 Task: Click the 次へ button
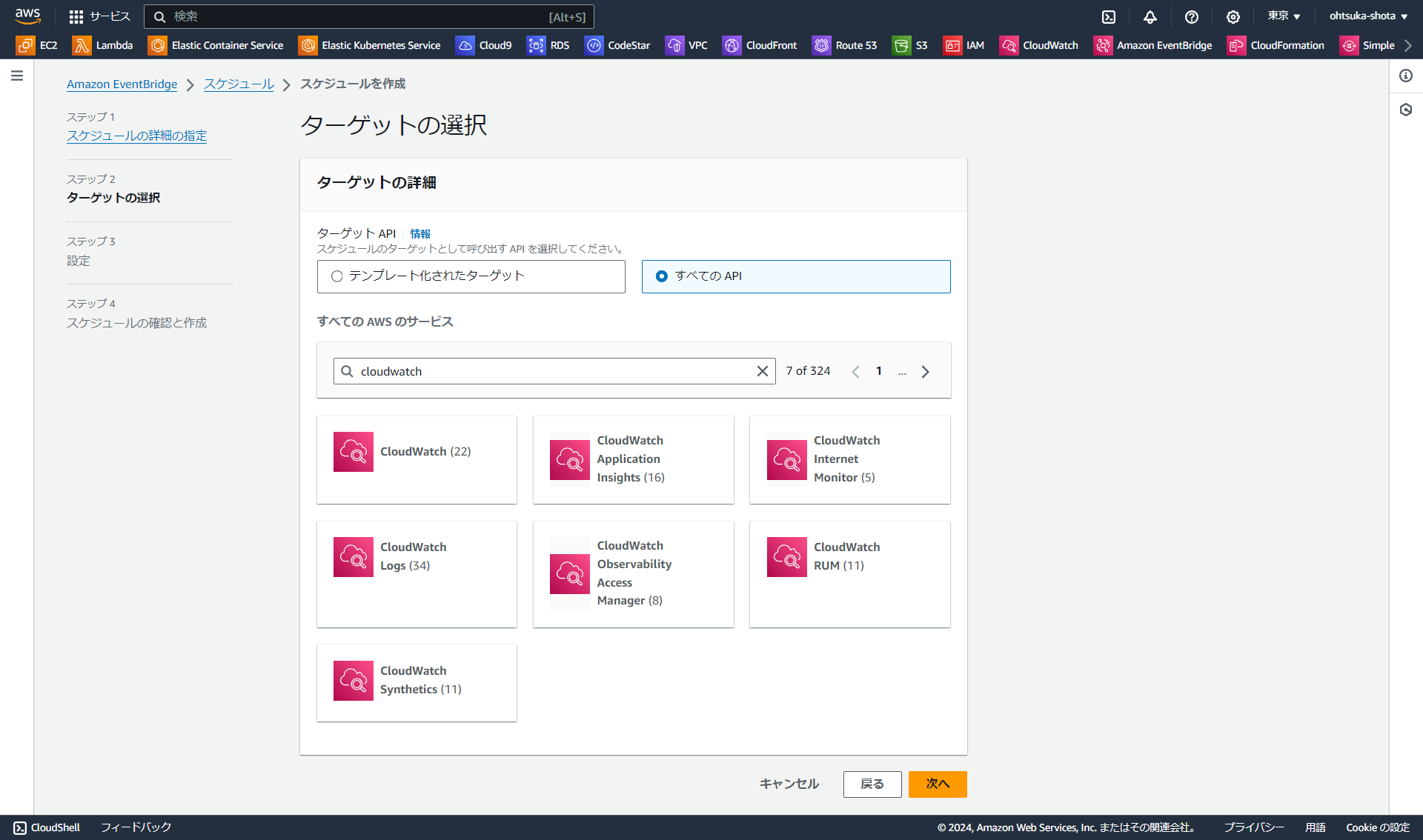coord(937,784)
